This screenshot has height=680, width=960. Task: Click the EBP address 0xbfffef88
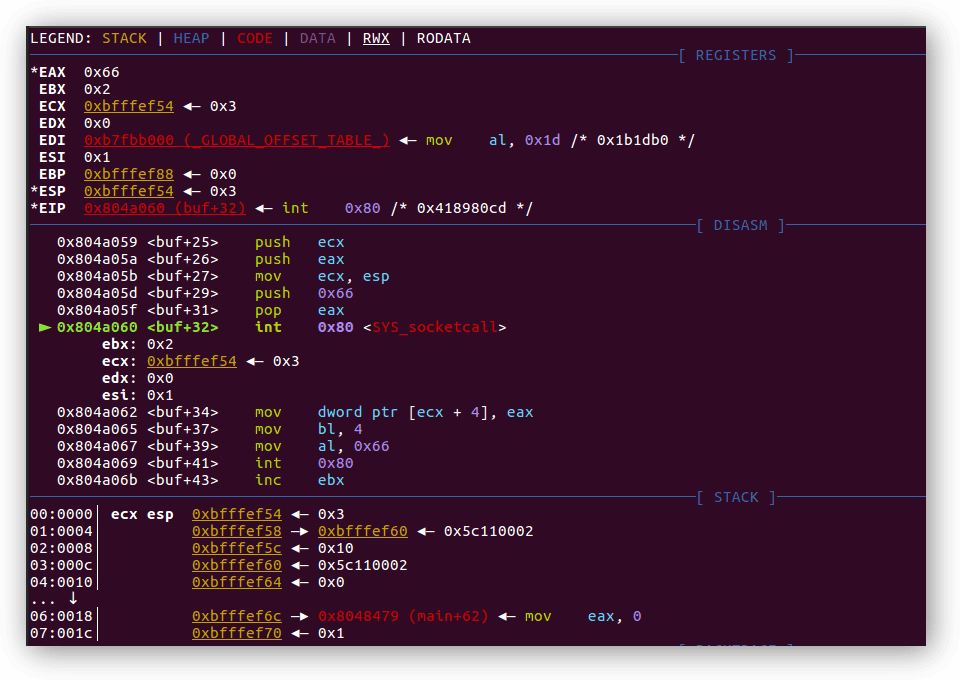pyautogui.click(x=128, y=174)
